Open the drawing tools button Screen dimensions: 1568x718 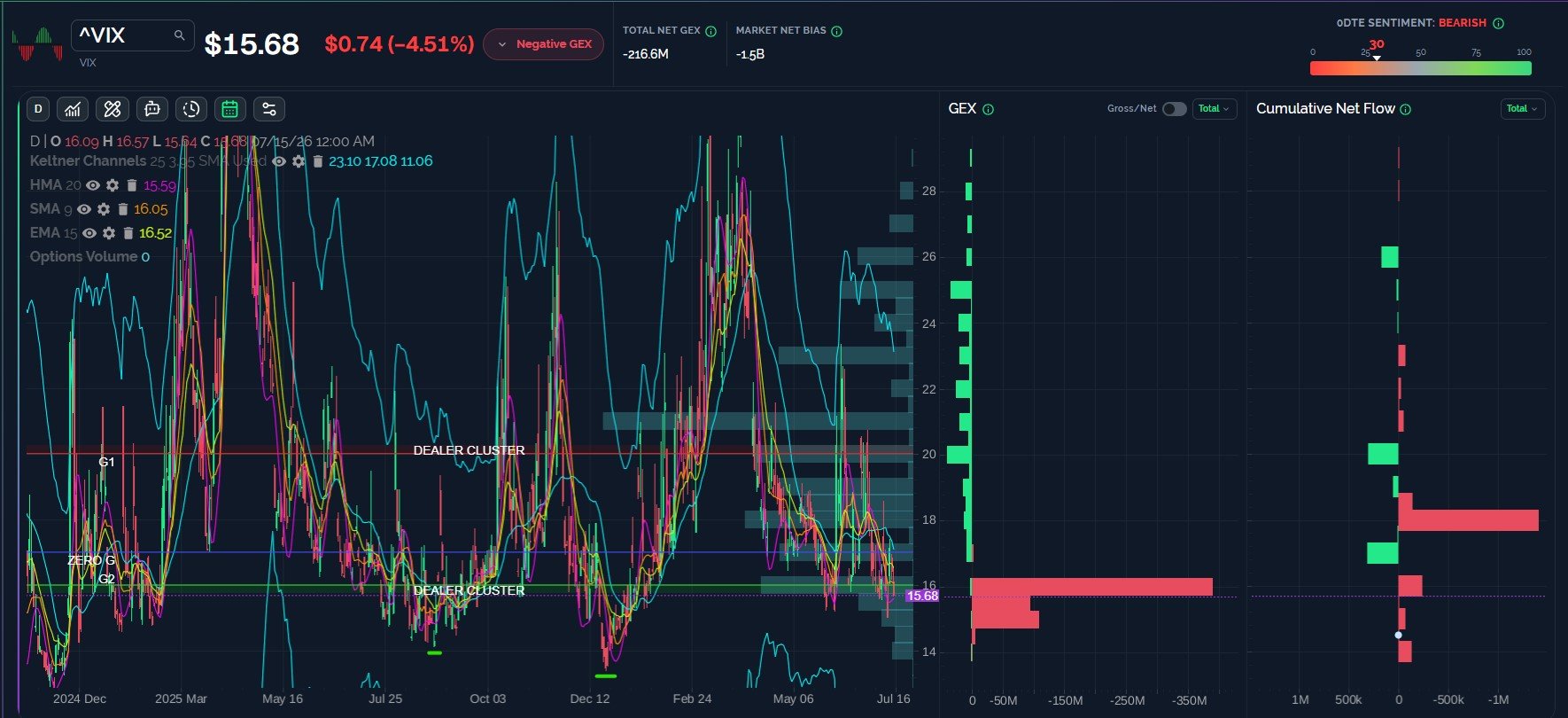(113, 109)
